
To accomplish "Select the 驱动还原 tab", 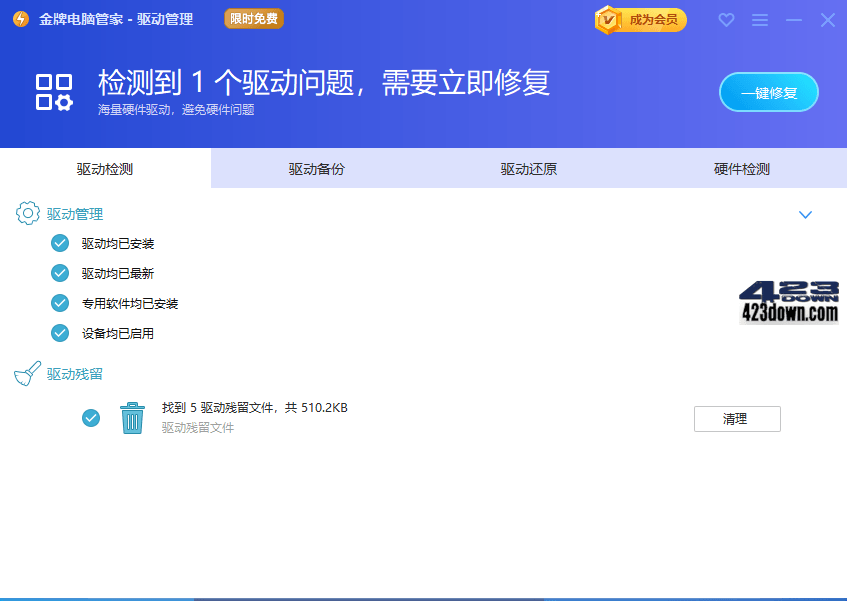I will point(527,168).
